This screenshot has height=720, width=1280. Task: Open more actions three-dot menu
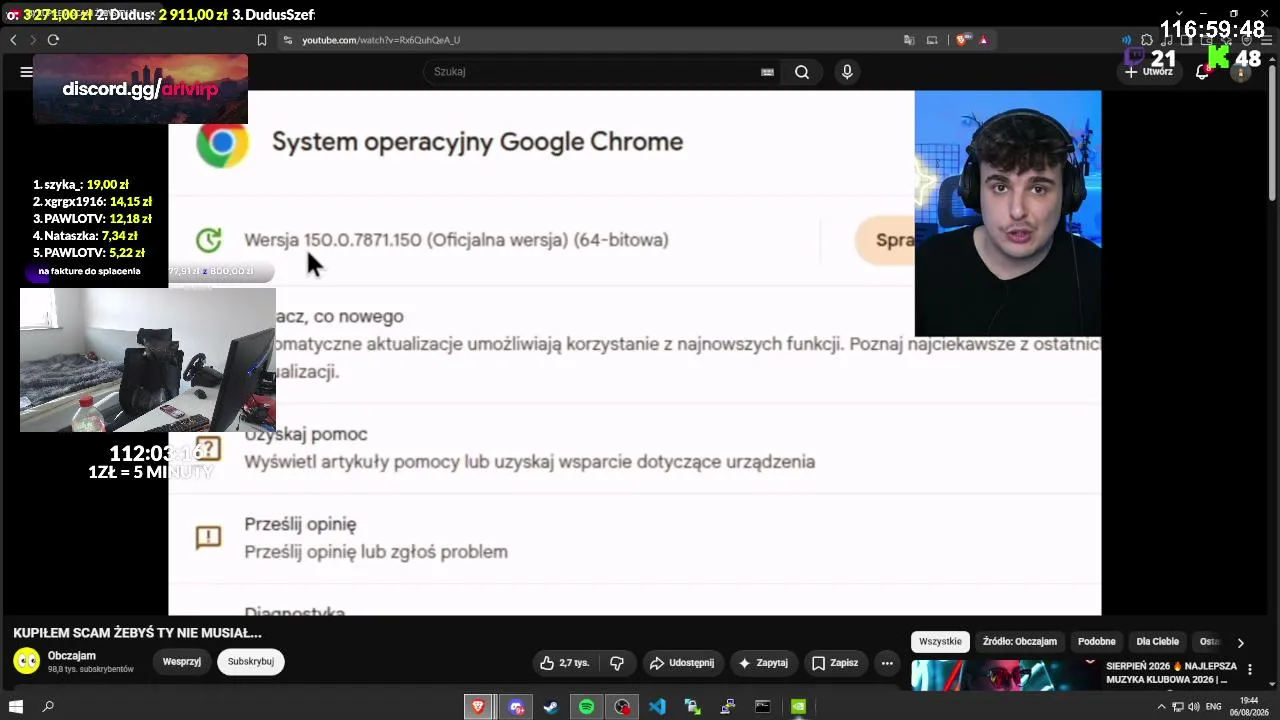[887, 663]
